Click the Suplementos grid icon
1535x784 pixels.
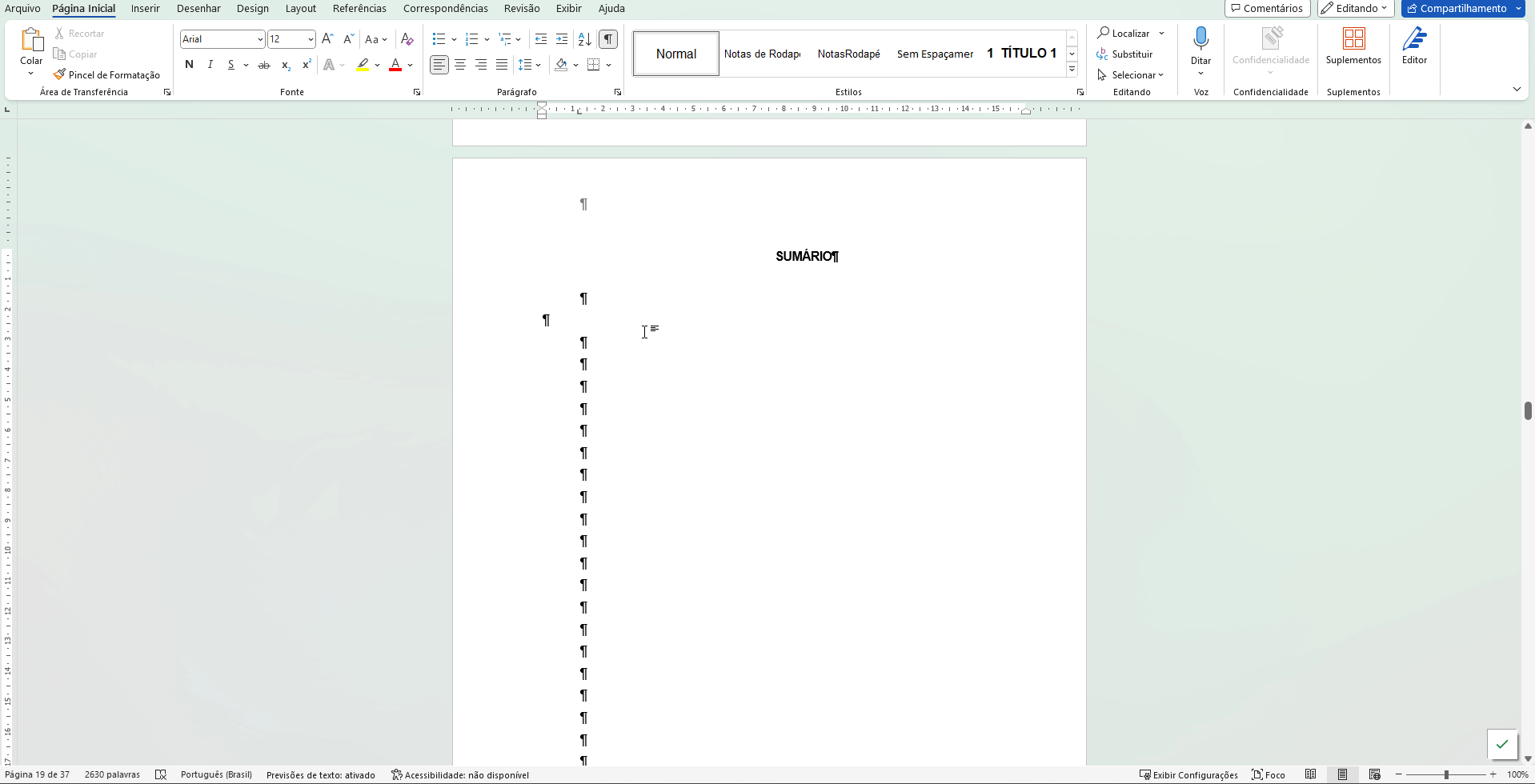[x=1353, y=39]
